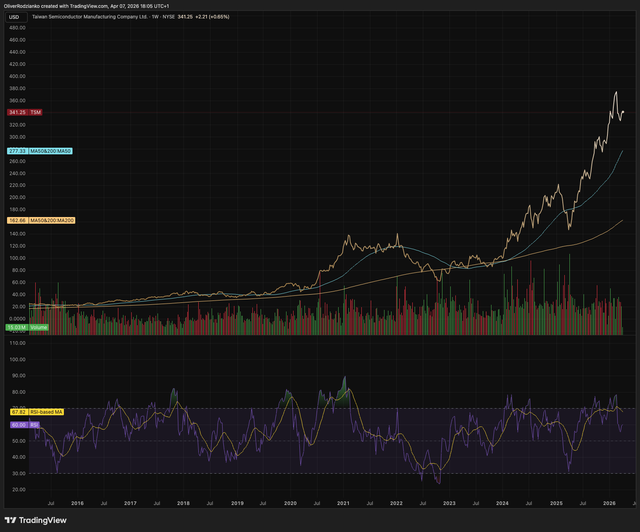Click the 50.00 RSI axis value
Screen dimensions: 640x532
pos(19,441)
